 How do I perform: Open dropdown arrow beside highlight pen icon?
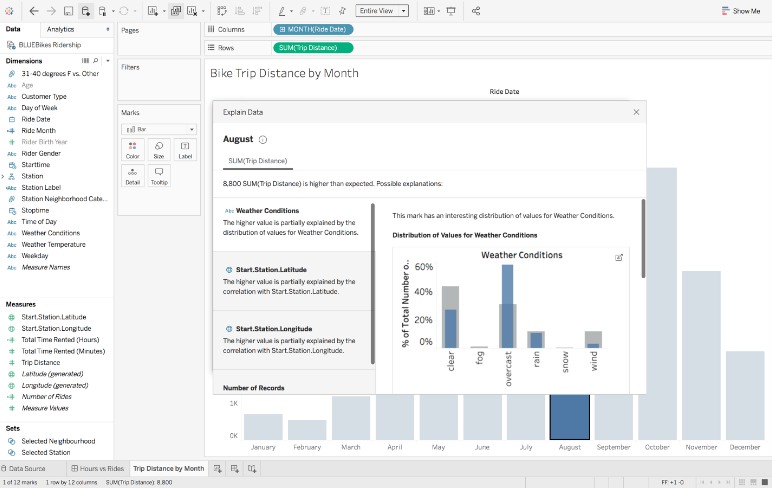coord(291,11)
